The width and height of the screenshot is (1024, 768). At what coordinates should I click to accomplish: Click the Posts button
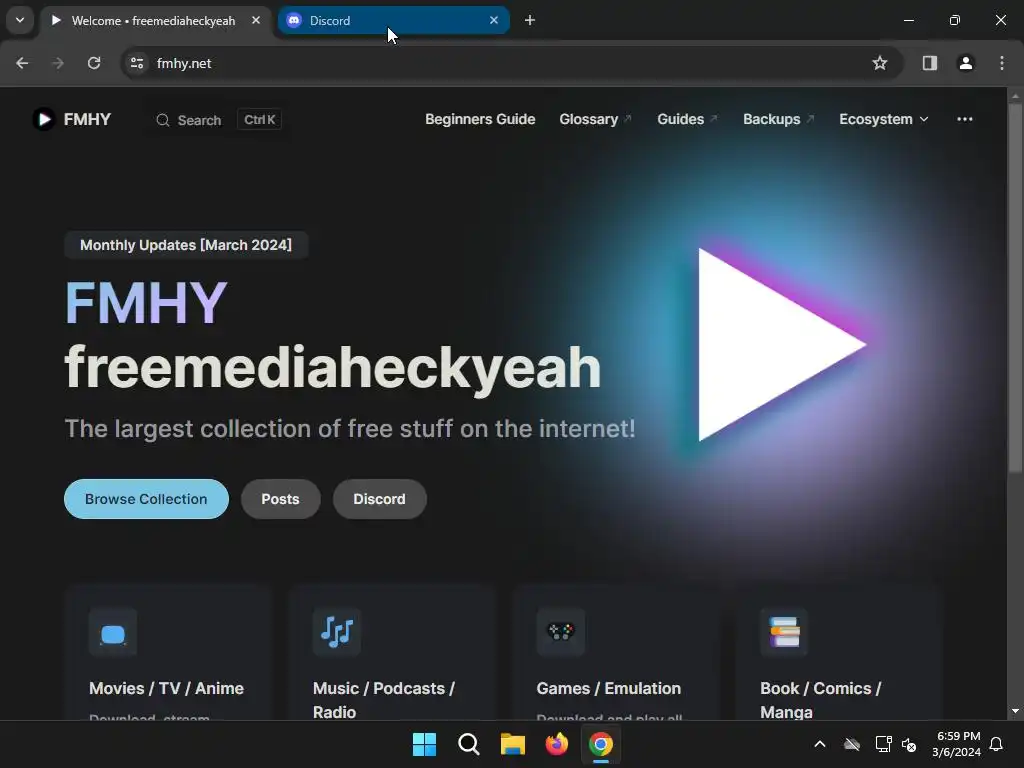[x=280, y=499]
